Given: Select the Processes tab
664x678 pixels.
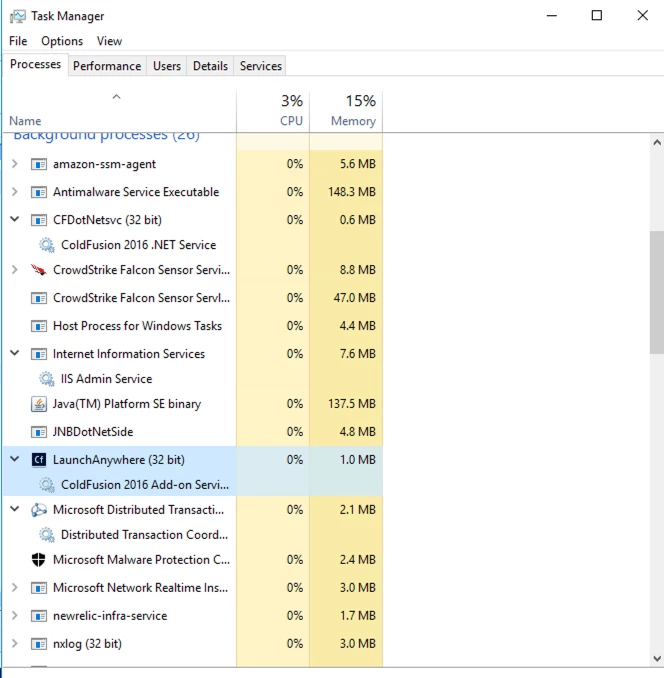Looking at the screenshot, I should click(x=35, y=64).
